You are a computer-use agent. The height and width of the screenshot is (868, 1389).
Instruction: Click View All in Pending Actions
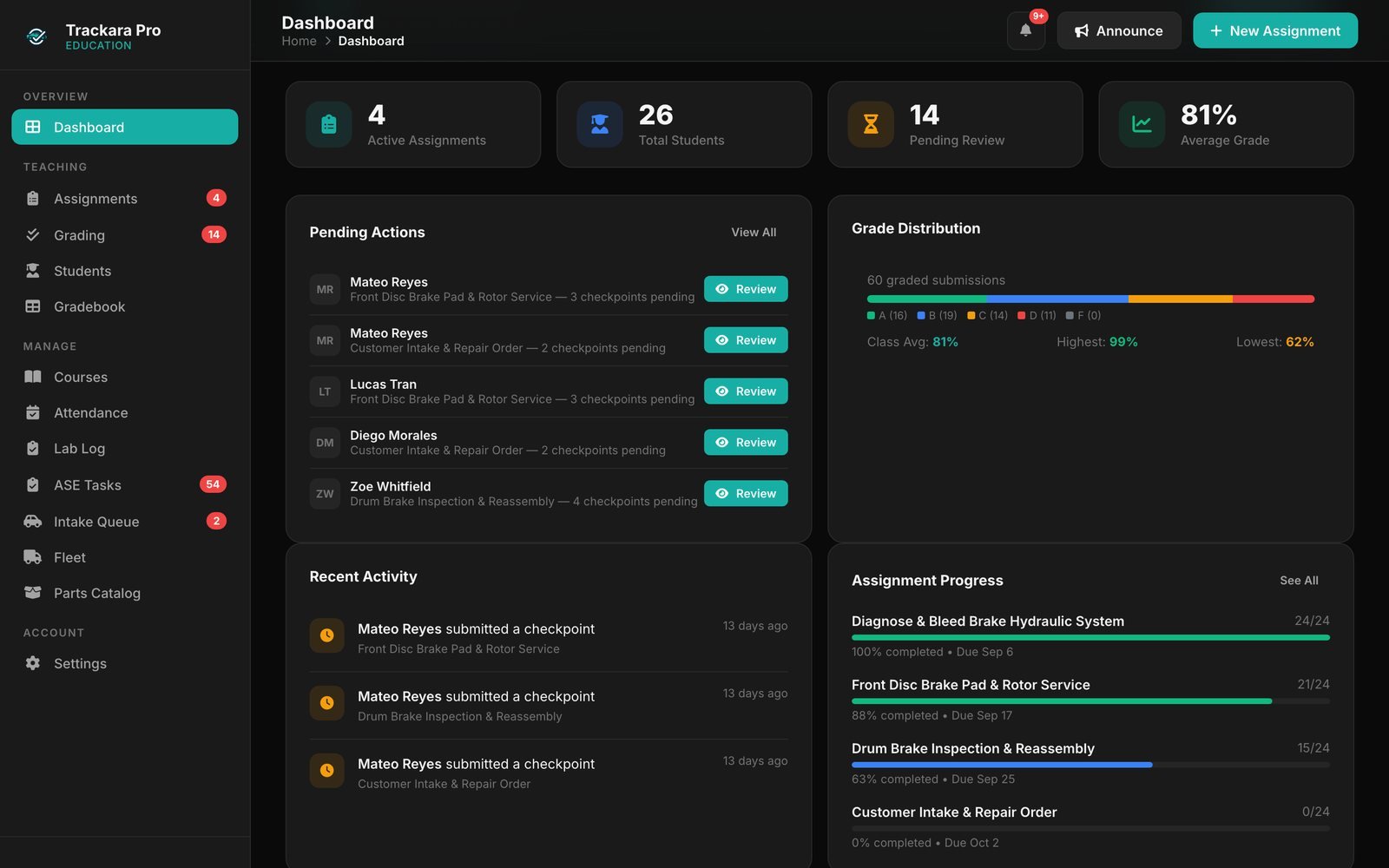(x=754, y=233)
